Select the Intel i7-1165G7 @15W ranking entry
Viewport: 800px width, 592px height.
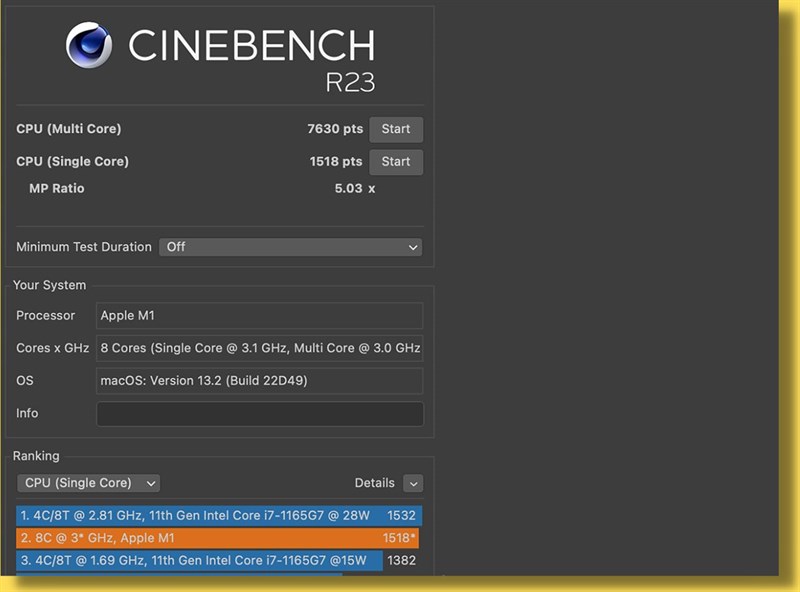point(217,560)
